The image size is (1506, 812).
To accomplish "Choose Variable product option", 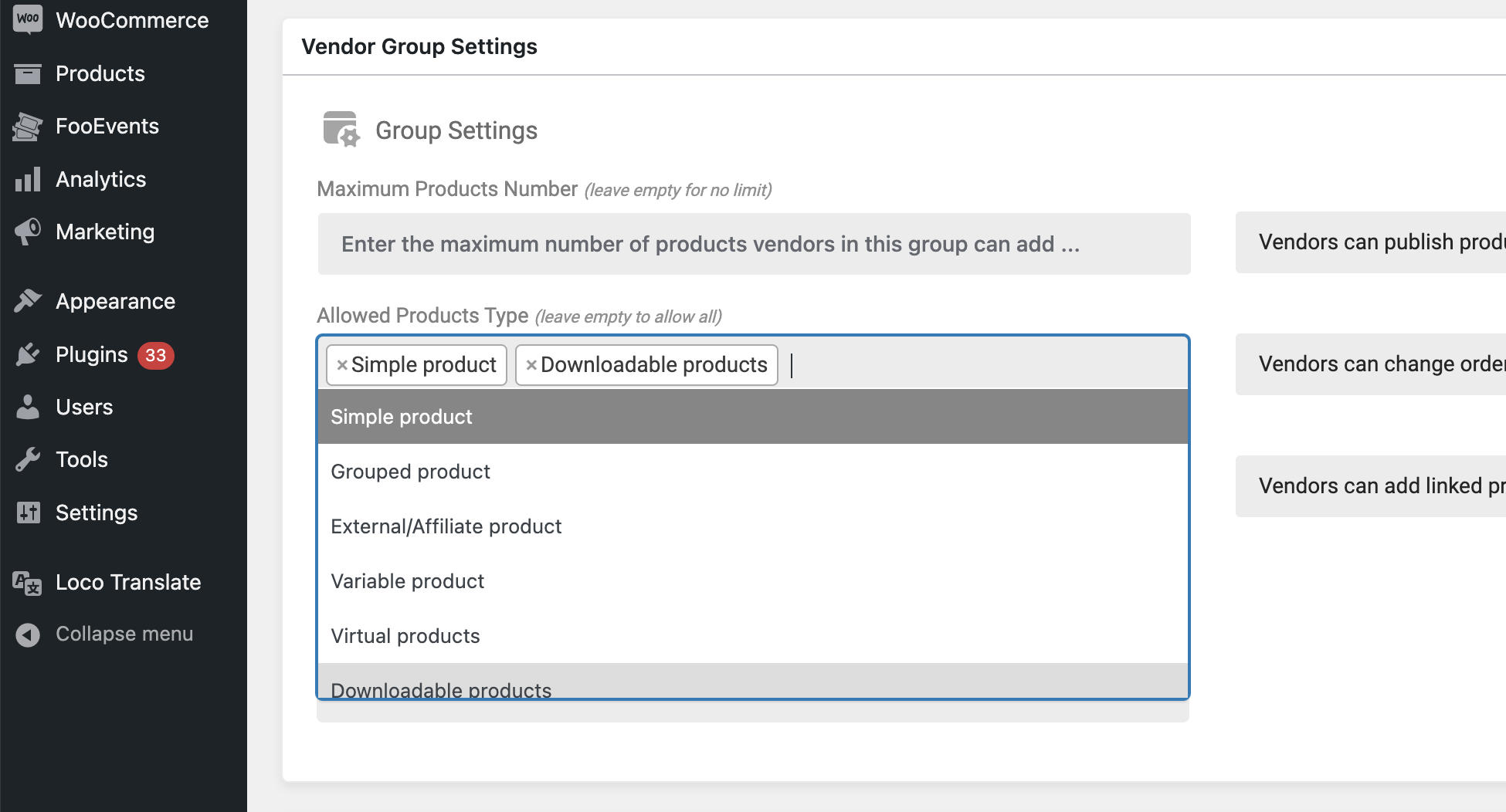I will (x=753, y=581).
